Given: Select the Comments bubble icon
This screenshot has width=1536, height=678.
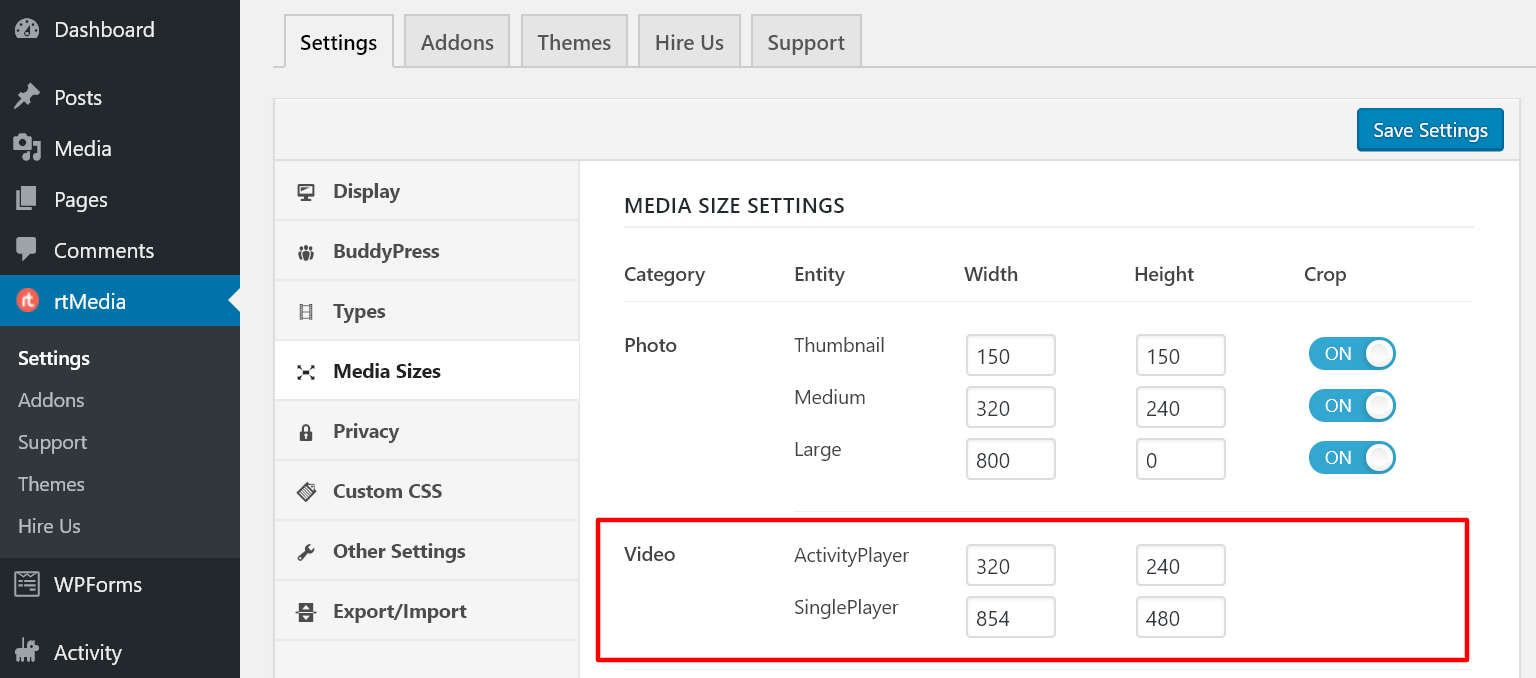Looking at the screenshot, I should point(27,250).
